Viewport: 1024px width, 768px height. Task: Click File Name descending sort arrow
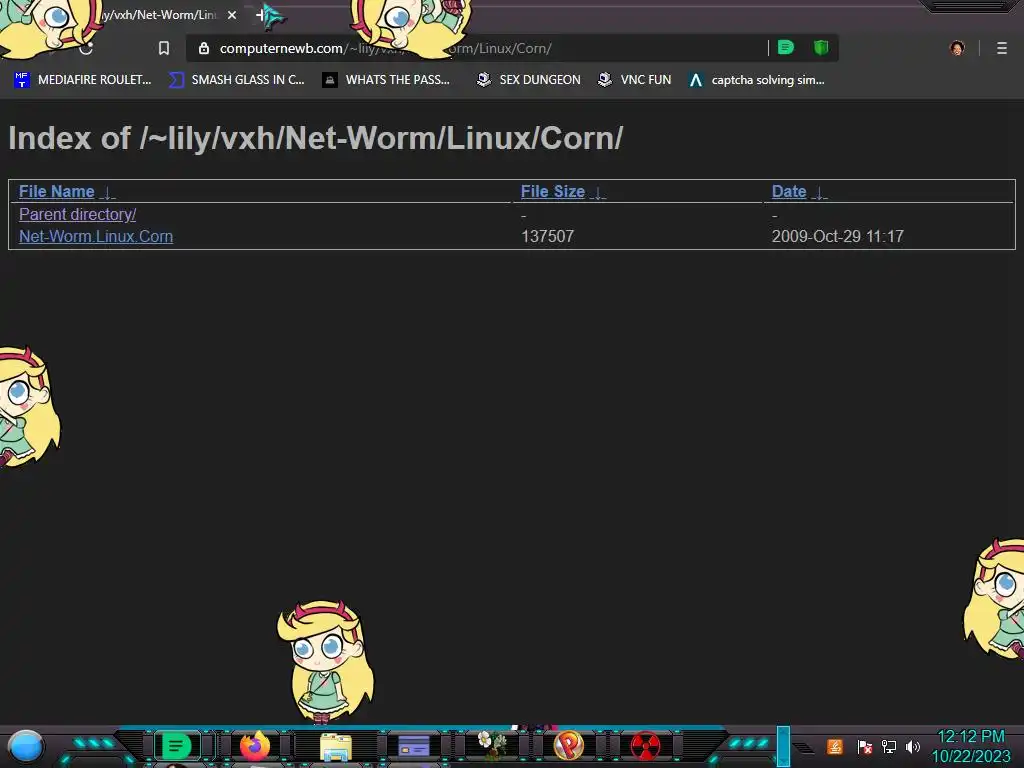pos(108,193)
